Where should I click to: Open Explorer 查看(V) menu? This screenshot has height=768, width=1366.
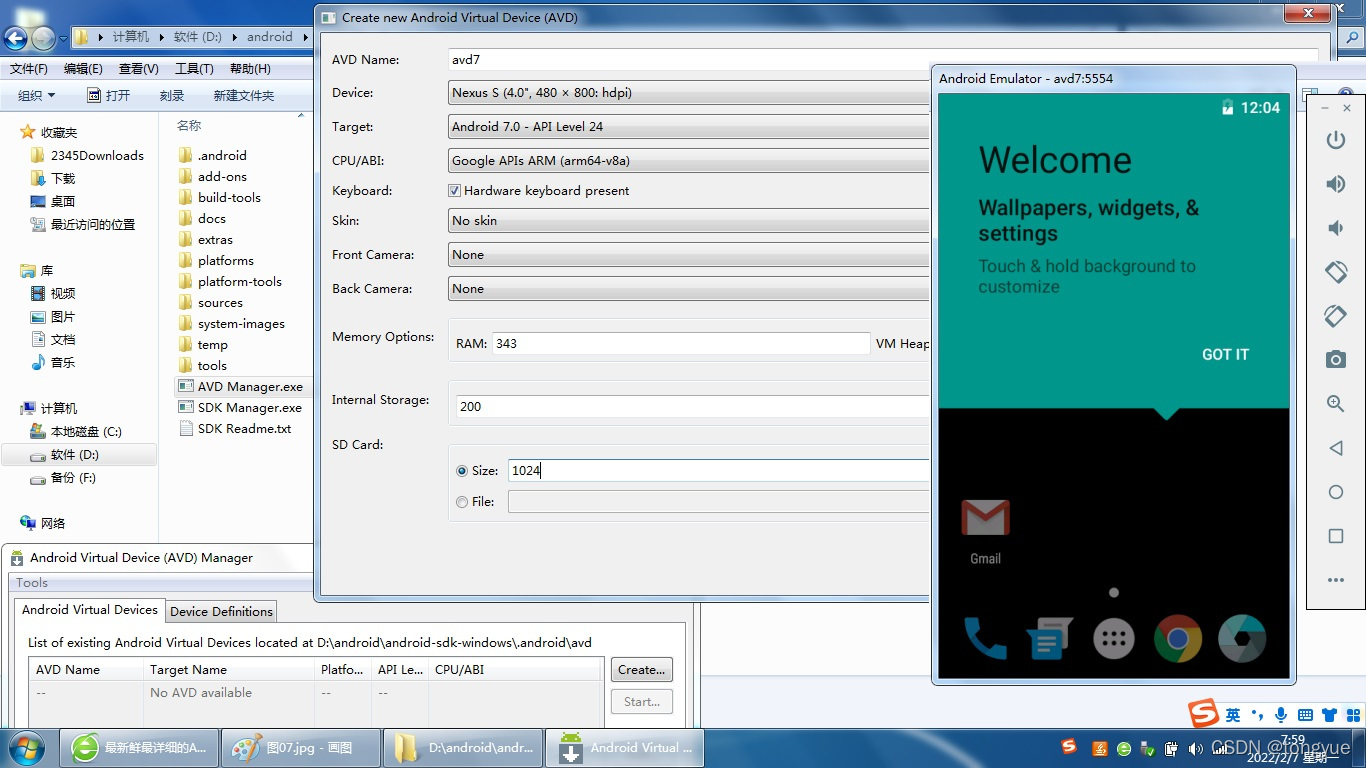click(x=138, y=69)
